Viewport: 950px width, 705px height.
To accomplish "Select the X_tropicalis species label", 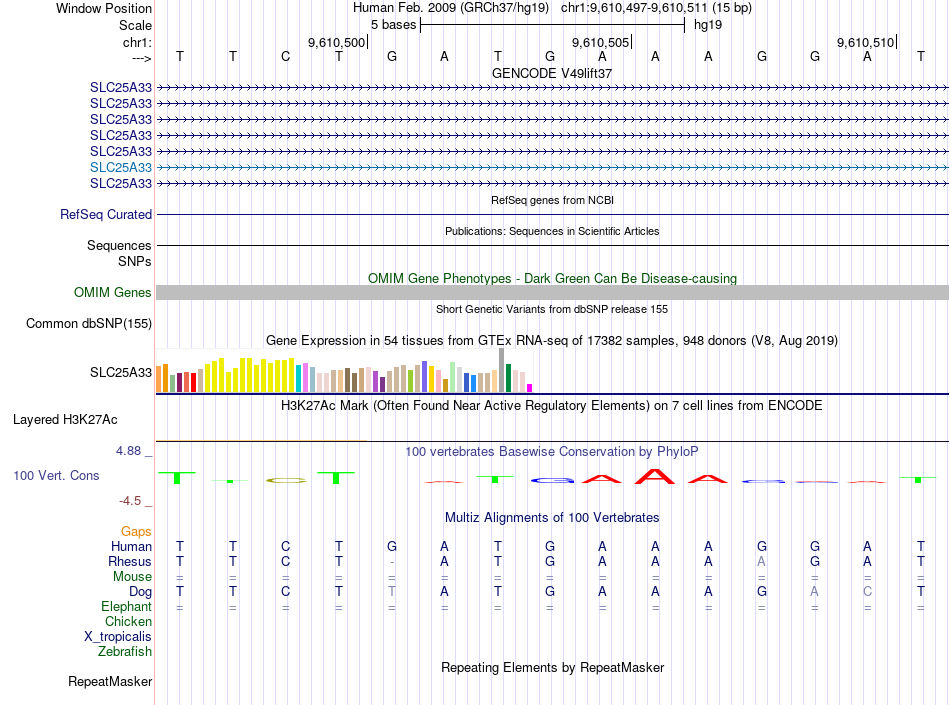I will click(118, 637).
